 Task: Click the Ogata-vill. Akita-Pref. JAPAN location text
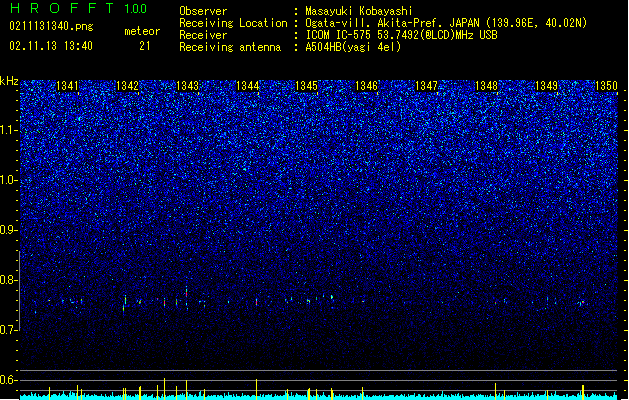[446, 23]
